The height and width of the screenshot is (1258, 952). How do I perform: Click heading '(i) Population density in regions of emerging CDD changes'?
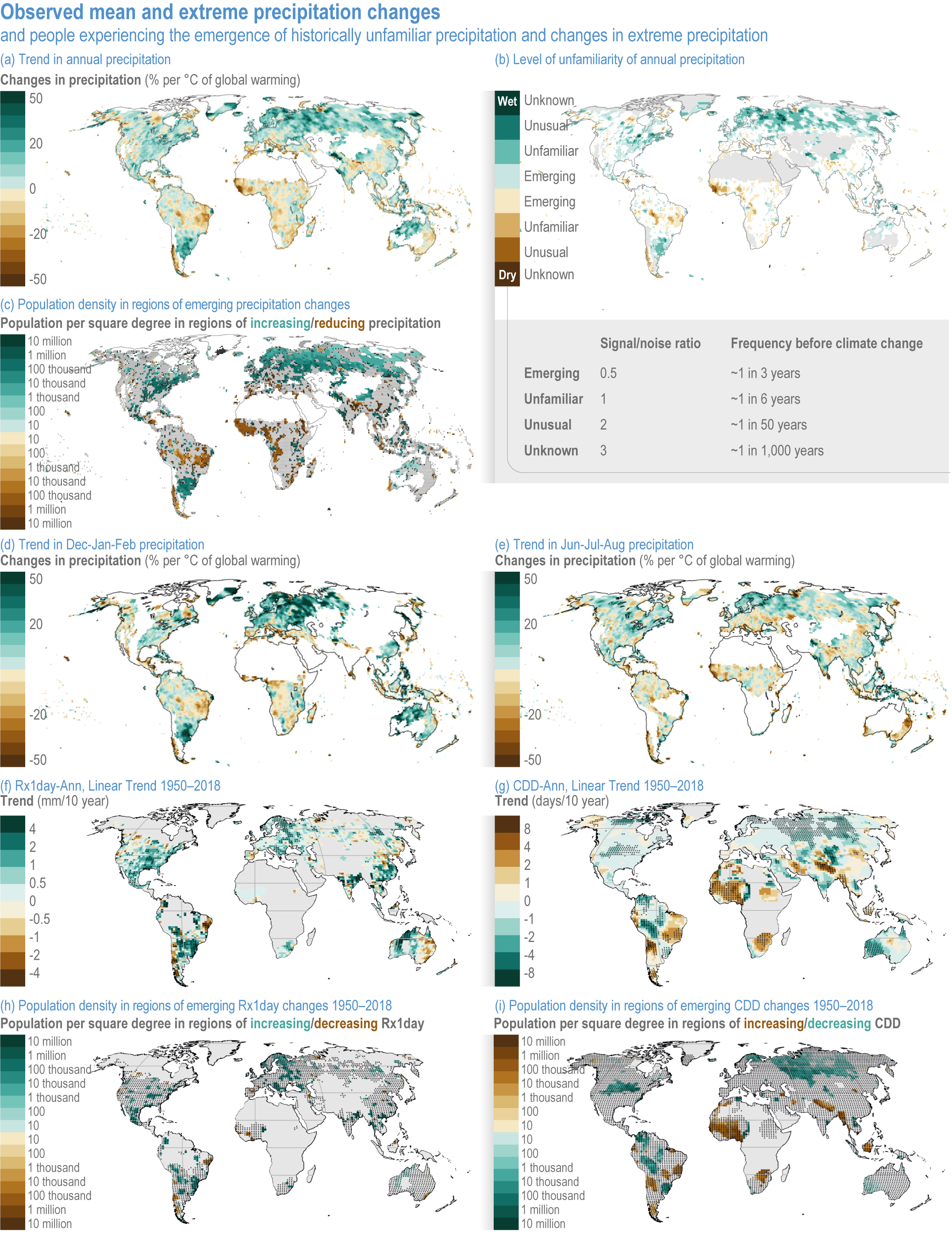(x=683, y=1005)
